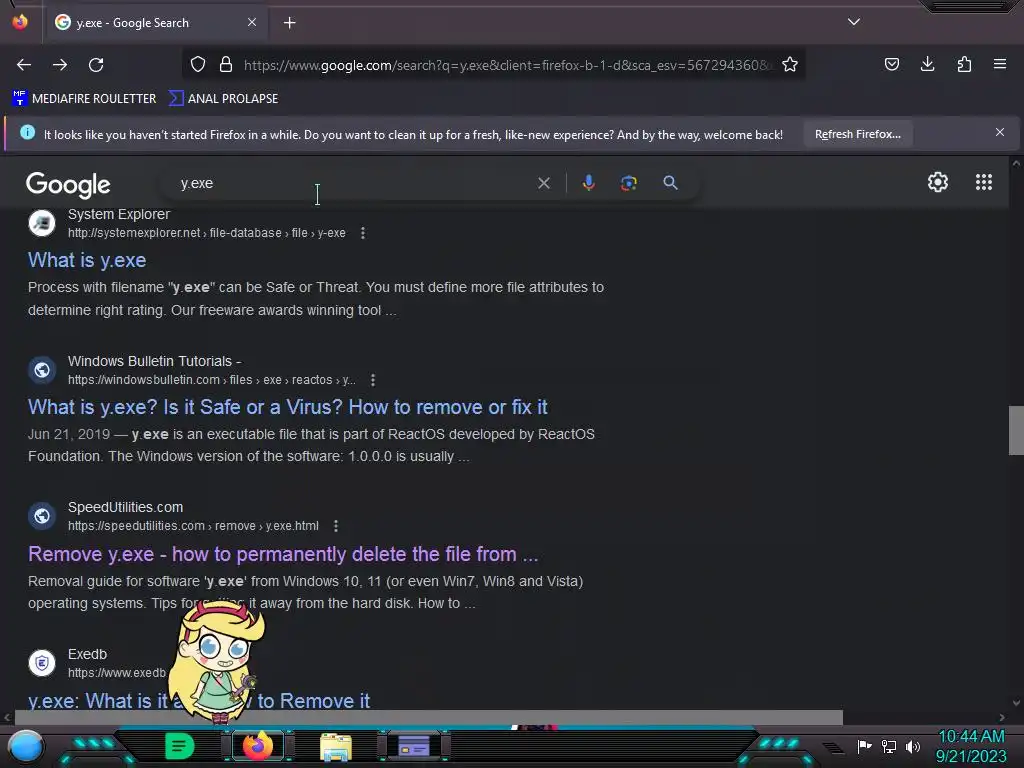Go back to the previous page
The height and width of the screenshot is (768, 1024).
coord(24,65)
